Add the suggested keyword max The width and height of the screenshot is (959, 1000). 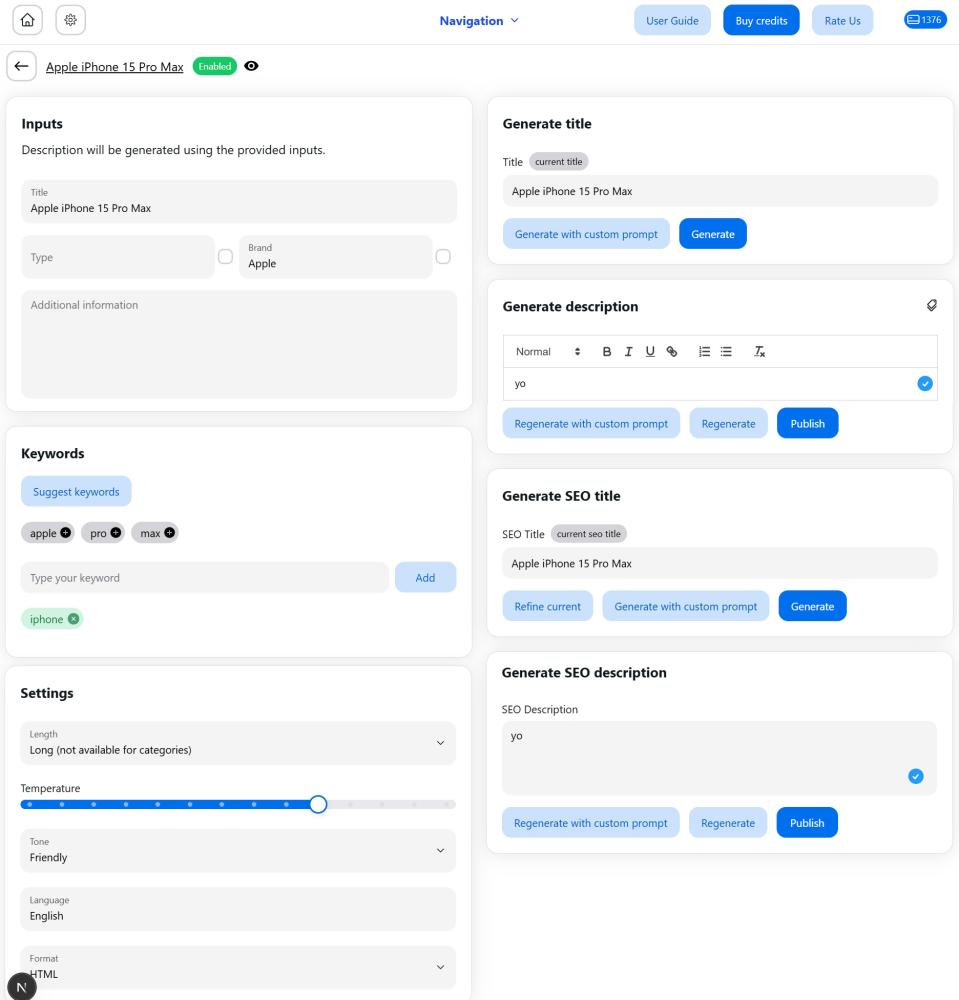click(x=169, y=533)
